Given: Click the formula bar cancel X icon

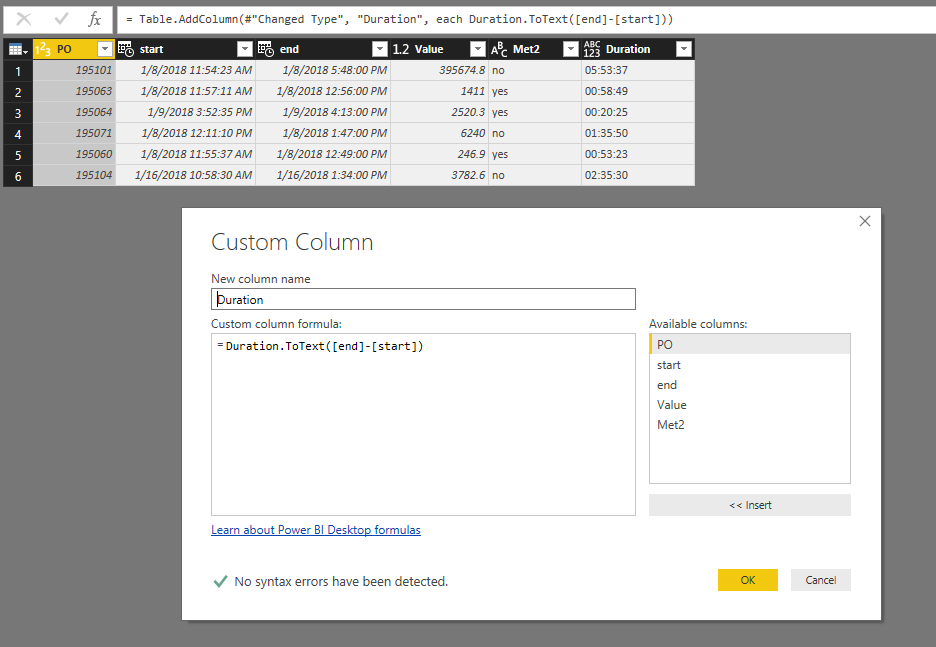Looking at the screenshot, I should click(x=24, y=19).
